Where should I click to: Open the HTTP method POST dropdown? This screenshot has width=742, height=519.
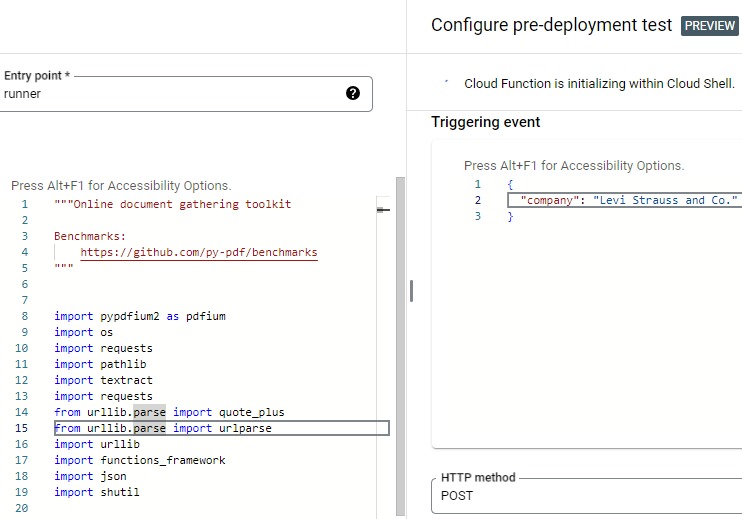(x=586, y=495)
